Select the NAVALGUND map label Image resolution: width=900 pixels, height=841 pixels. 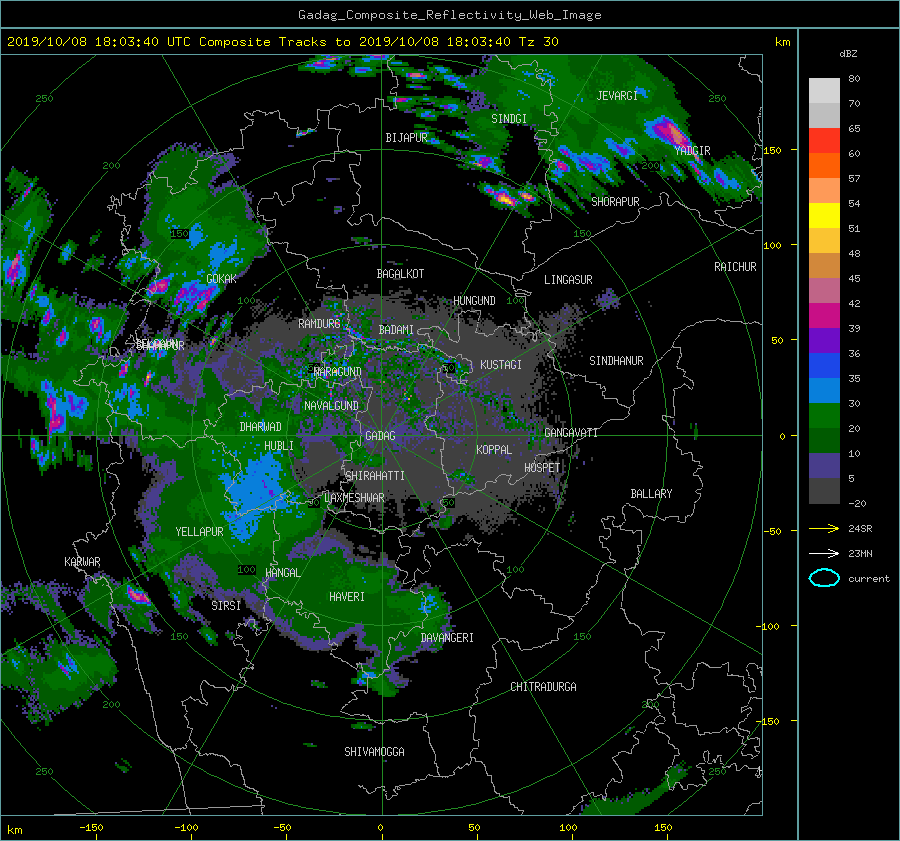pyautogui.click(x=331, y=406)
